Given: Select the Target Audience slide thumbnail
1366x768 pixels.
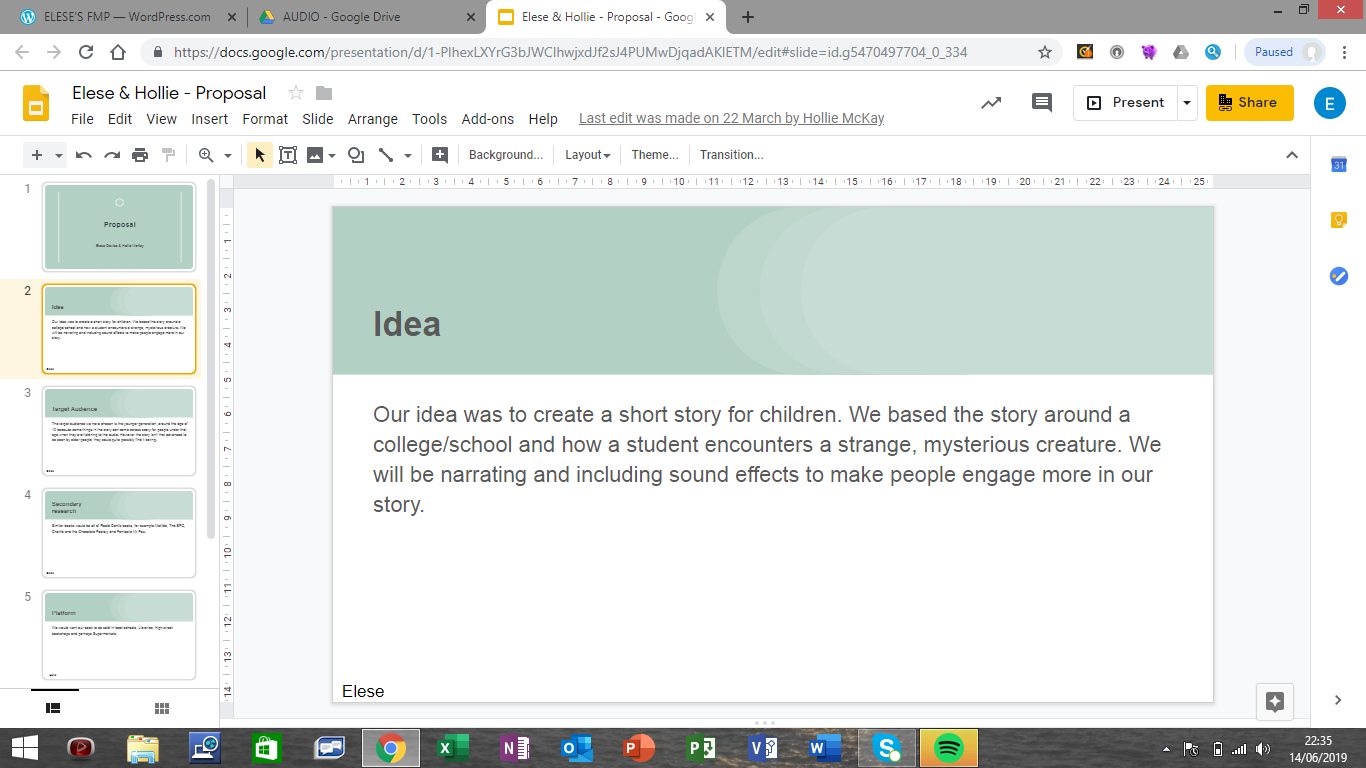Looking at the screenshot, I should (x=119, y=431).
